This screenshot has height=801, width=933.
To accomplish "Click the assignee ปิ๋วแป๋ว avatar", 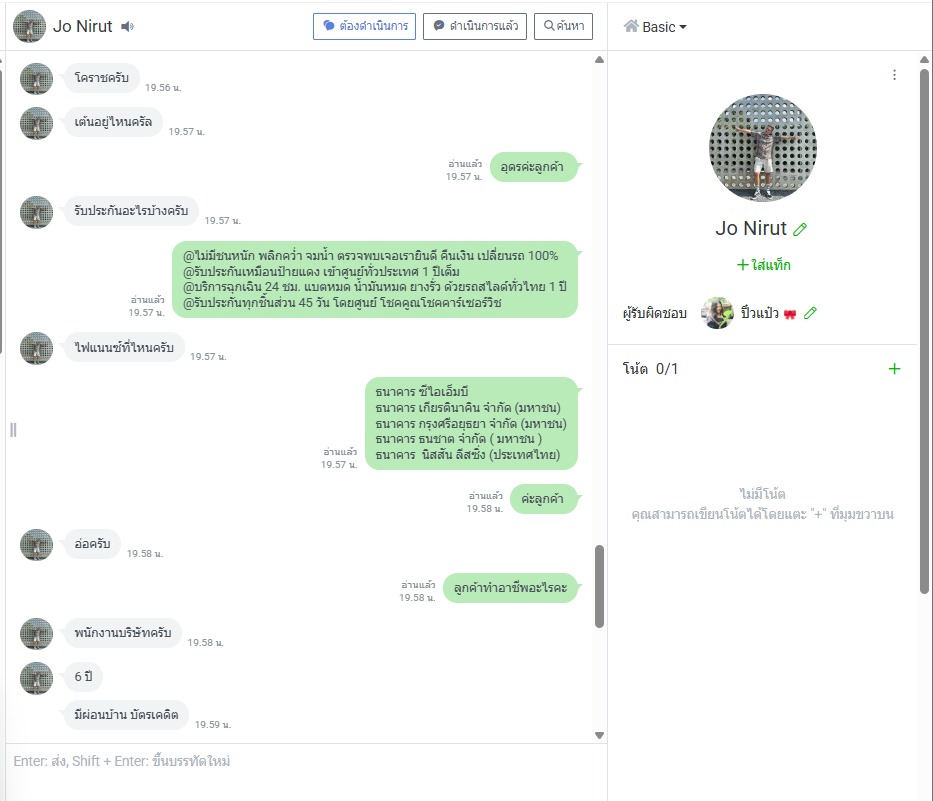I will click(717, 313).
